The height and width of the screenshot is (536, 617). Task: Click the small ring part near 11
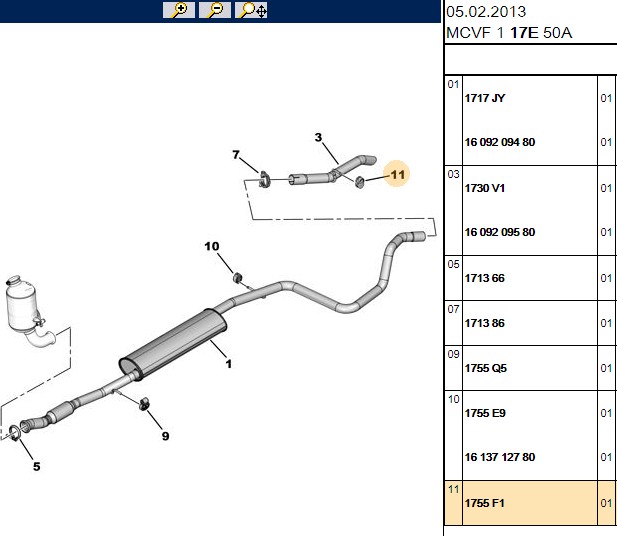(359, 182)
